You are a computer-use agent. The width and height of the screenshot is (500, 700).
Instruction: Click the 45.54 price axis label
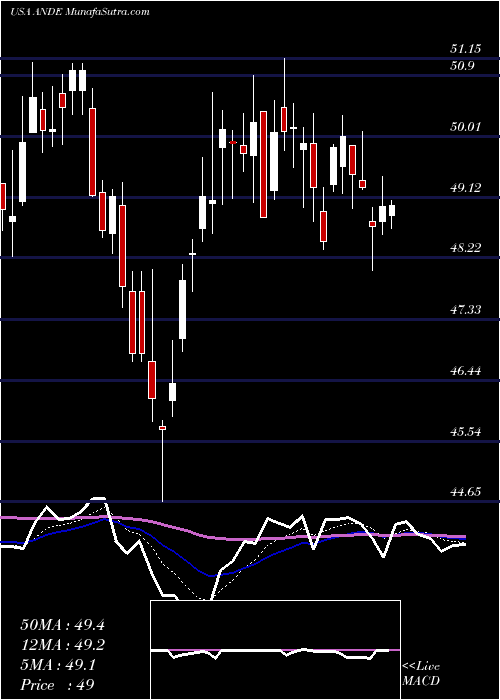pyautogui.click(x=465, y=432)
